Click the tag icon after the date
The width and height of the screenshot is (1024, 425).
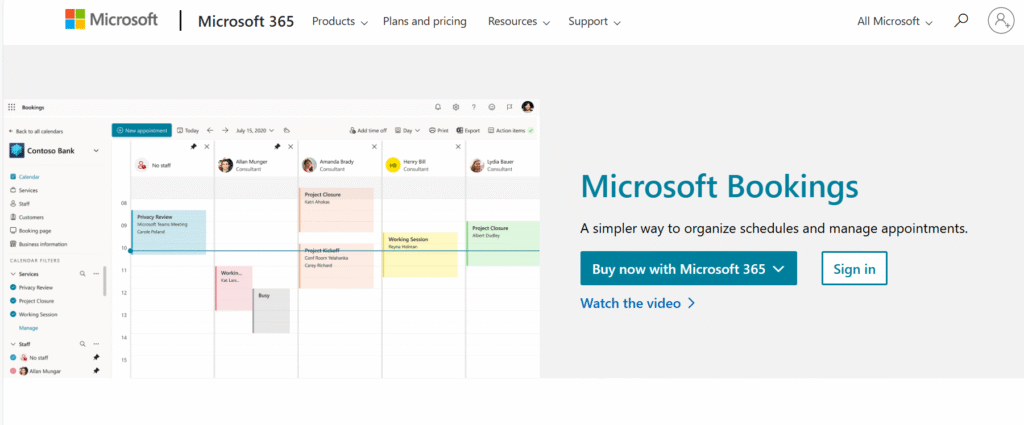point(287,131)
